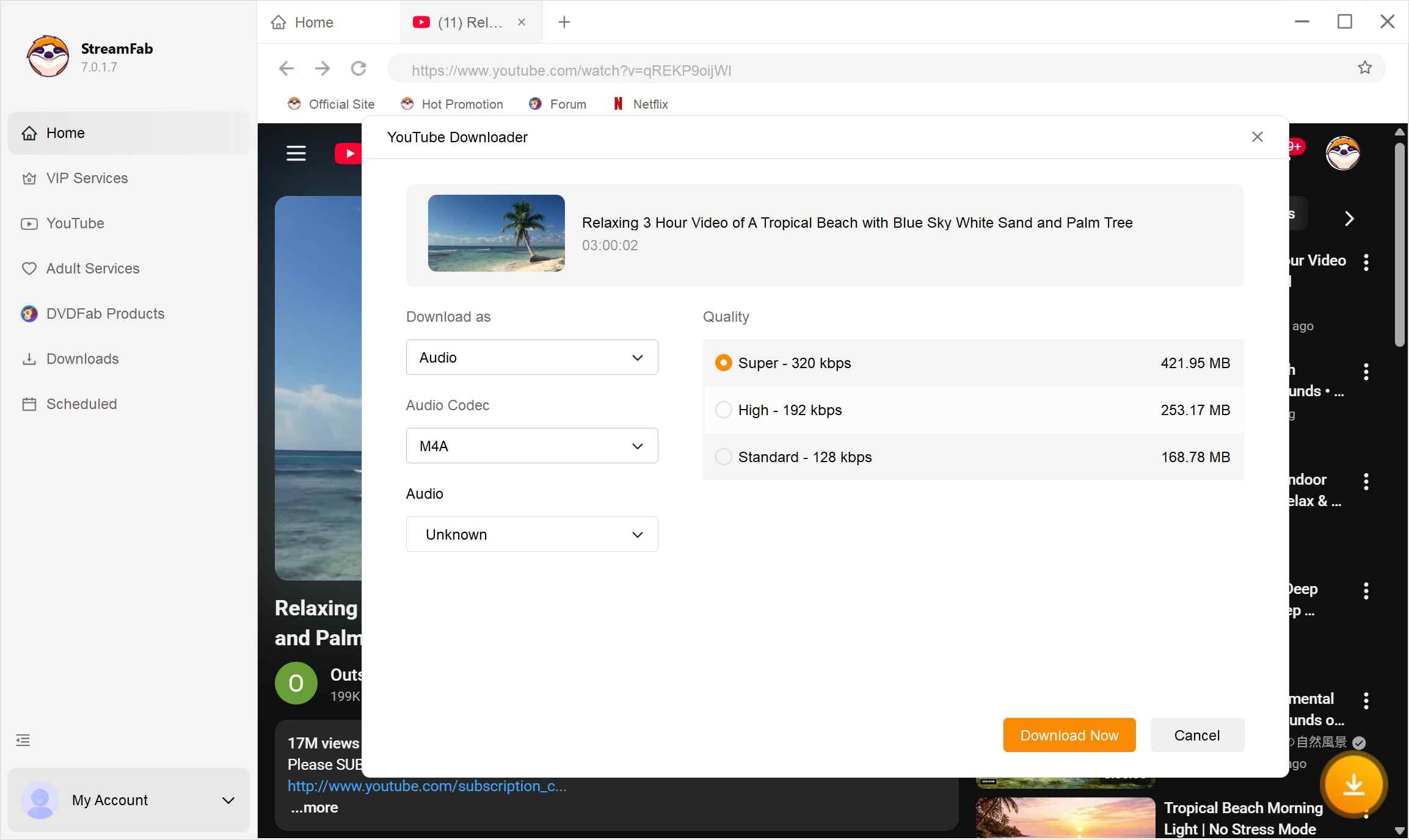Screen dimensions: 1409x840
Task: Open the Audio Codec M4A dropdown
Action: coord(531,446)
